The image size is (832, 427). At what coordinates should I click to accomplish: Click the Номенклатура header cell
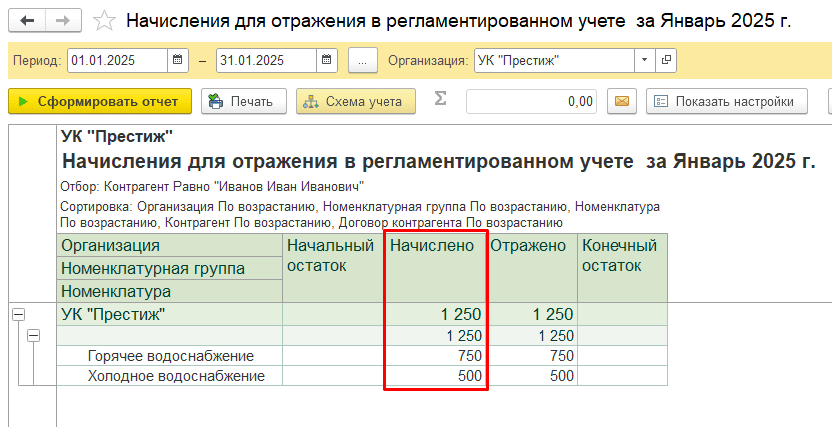click(170, 291)
